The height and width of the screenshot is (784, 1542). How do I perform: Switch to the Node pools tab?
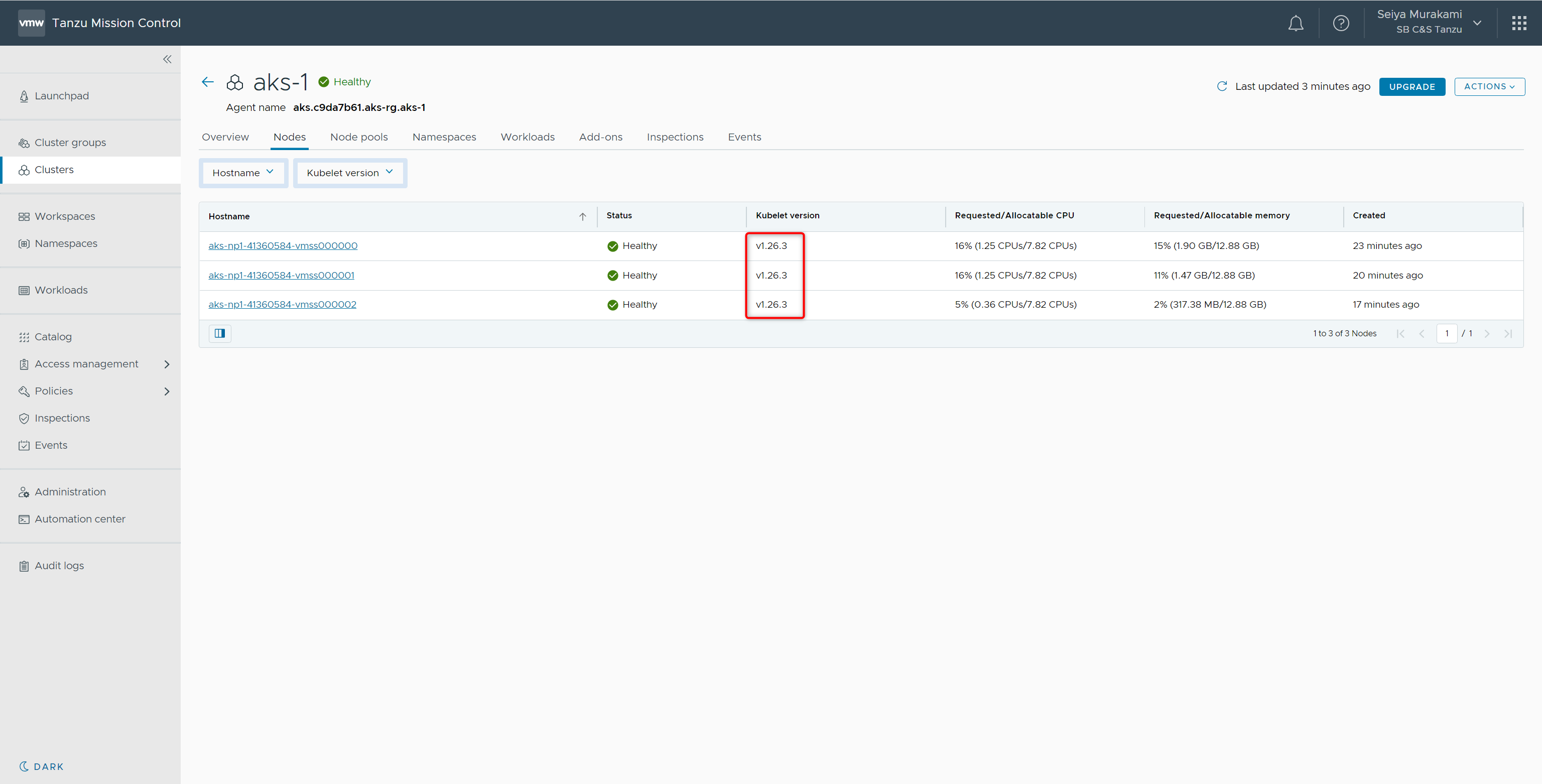tap(358, 137)
